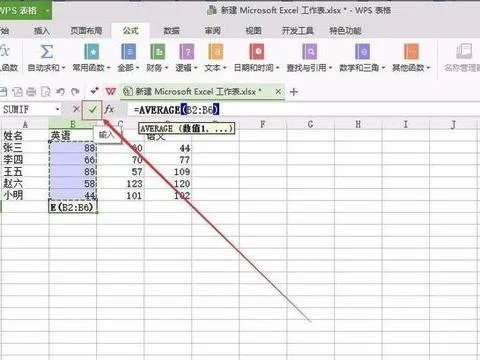Viewport: 480px width, 360px height.
Task: Click cell containing 赵六
Action: pos(25,184)
